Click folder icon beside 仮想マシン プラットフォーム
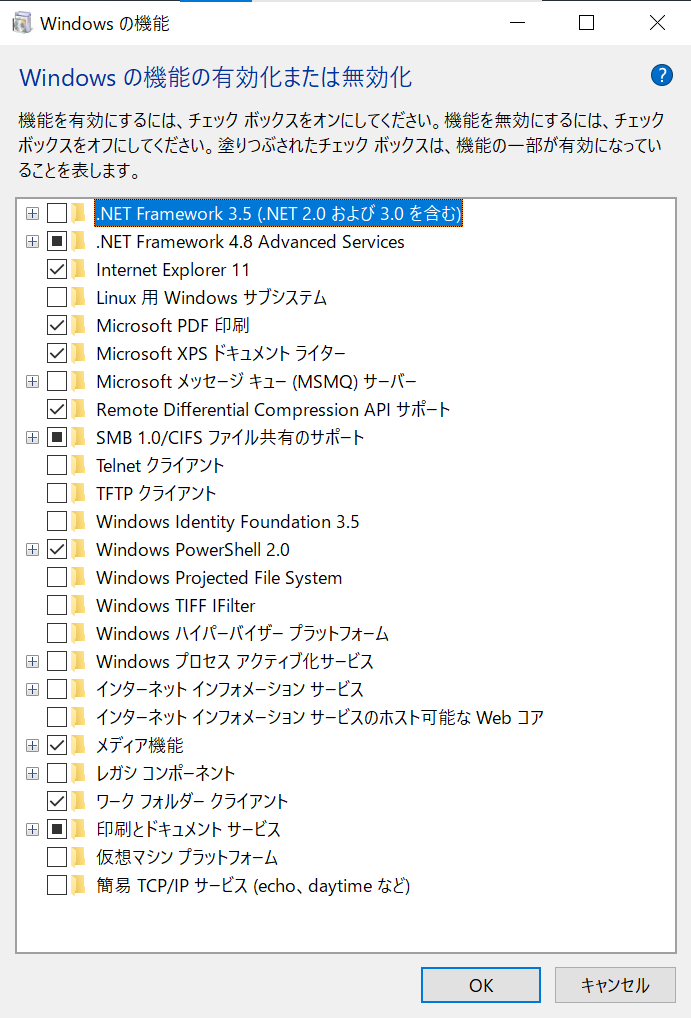 (79, 857)
